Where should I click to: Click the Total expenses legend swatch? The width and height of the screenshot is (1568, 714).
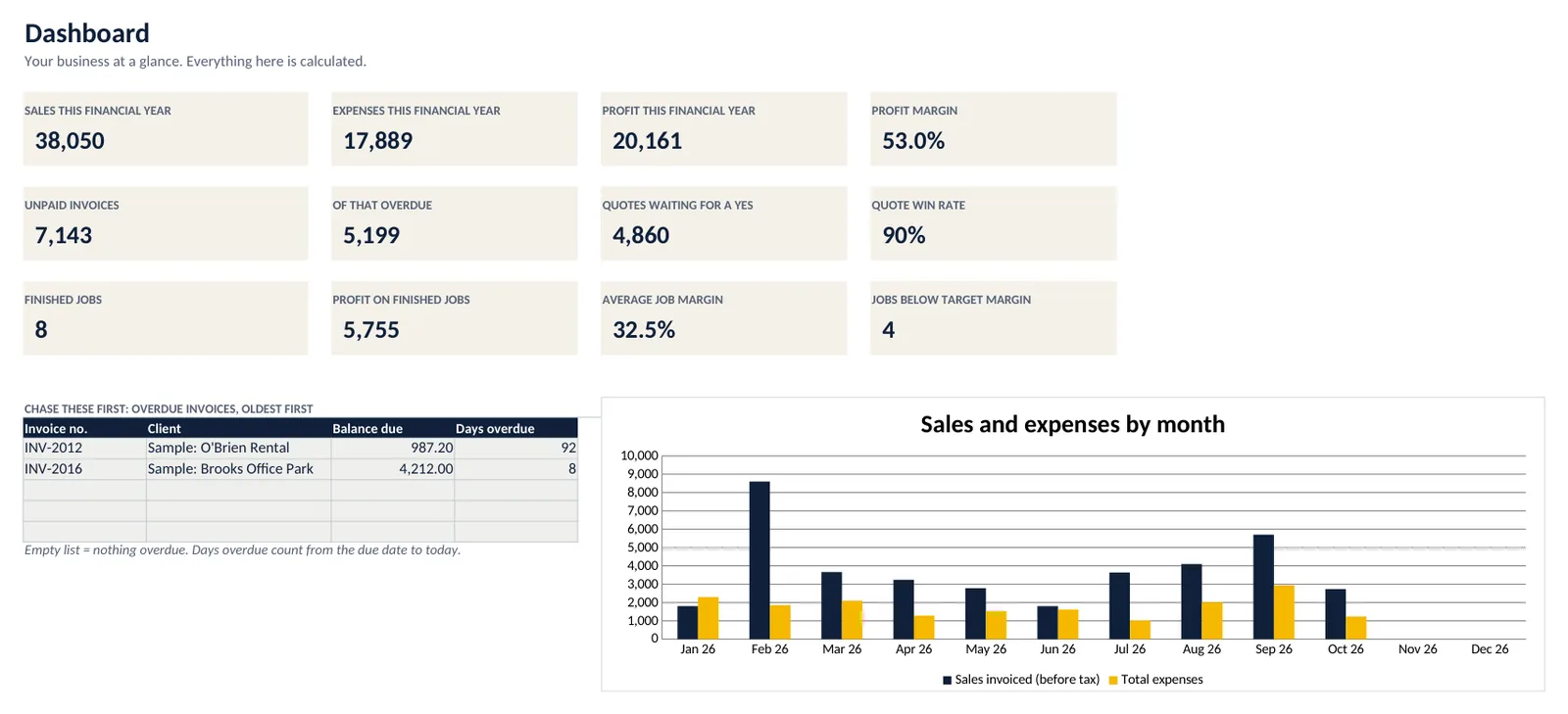click(1113, 680)
